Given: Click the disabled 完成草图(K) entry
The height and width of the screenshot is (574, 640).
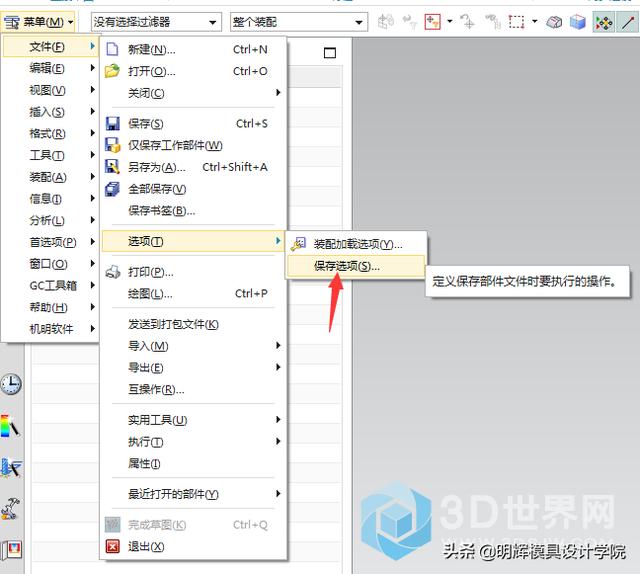Looking at the screenshot, I should coord(193,525).
